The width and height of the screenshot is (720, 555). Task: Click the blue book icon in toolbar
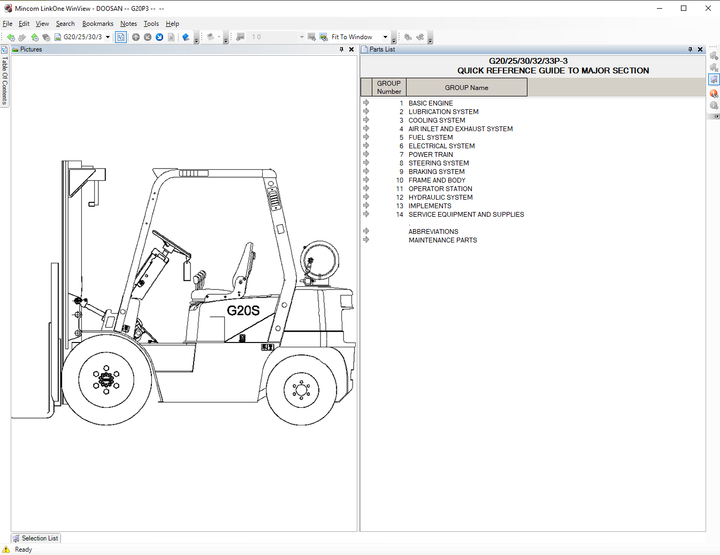coord(186,37)
